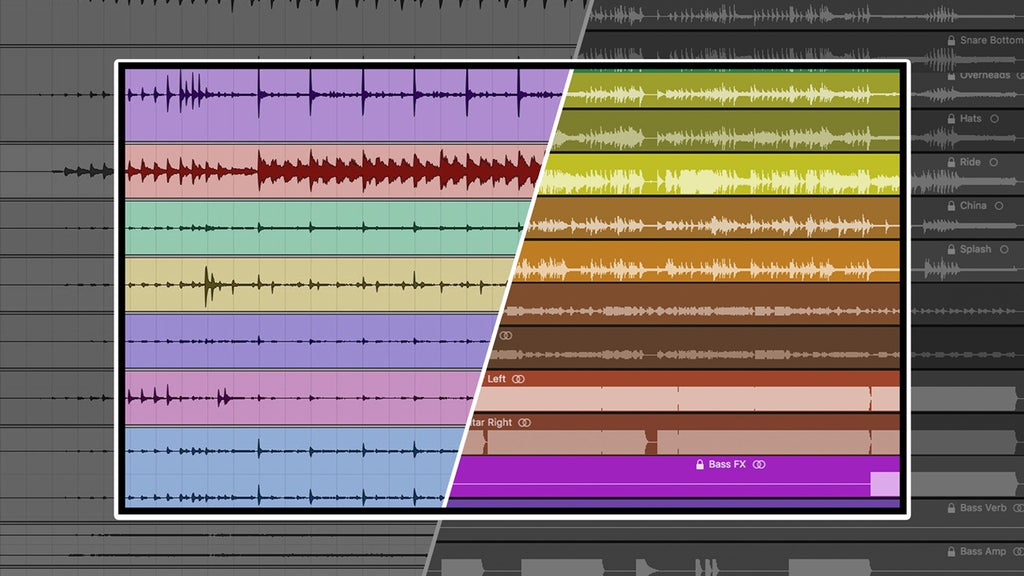The height and width of the screenshot is (576, 1024).
Task: Toggle the circle indicator next to Ride
Action: (993, 162)
